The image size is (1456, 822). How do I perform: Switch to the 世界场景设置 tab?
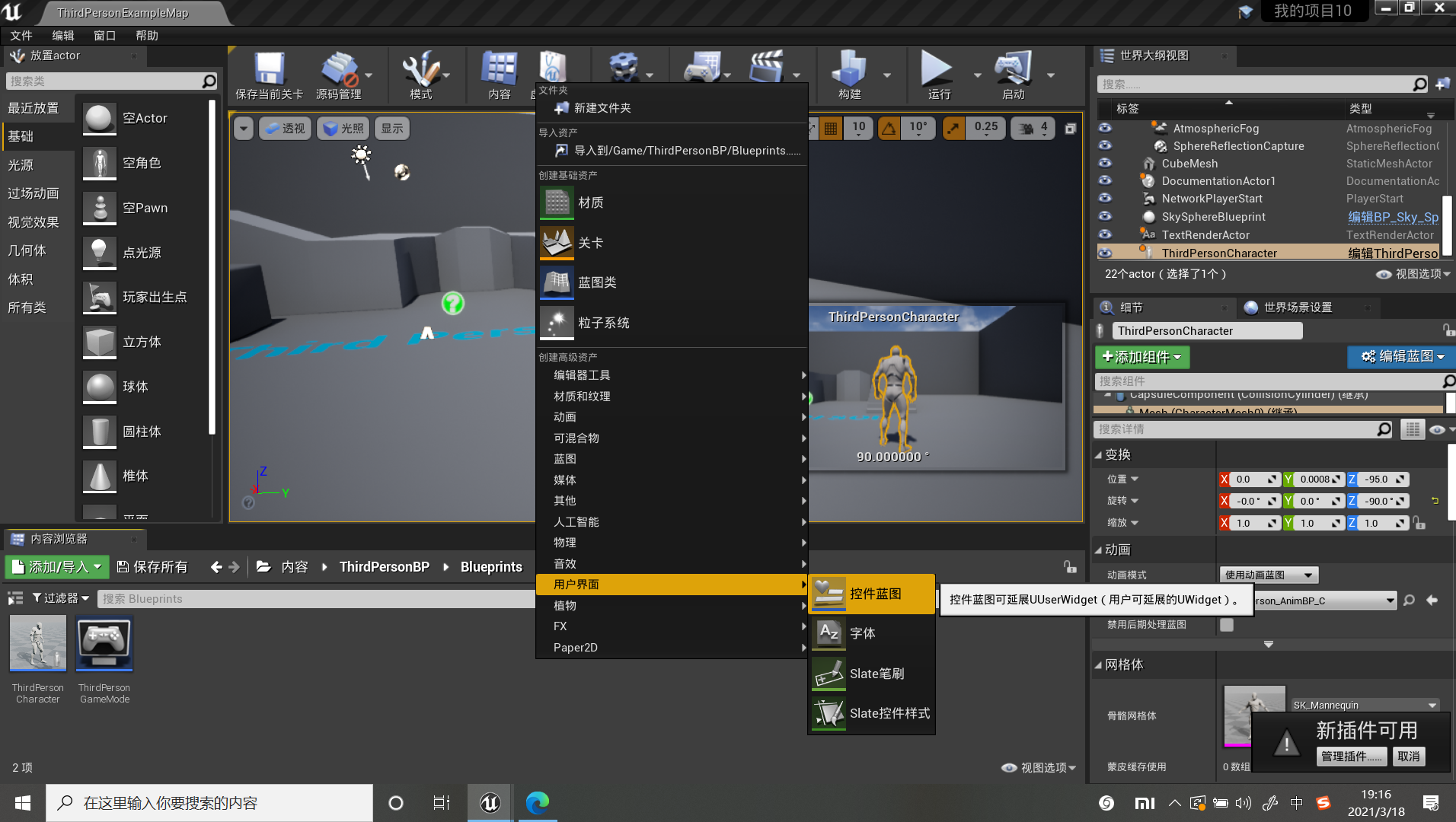[1298, 307]
